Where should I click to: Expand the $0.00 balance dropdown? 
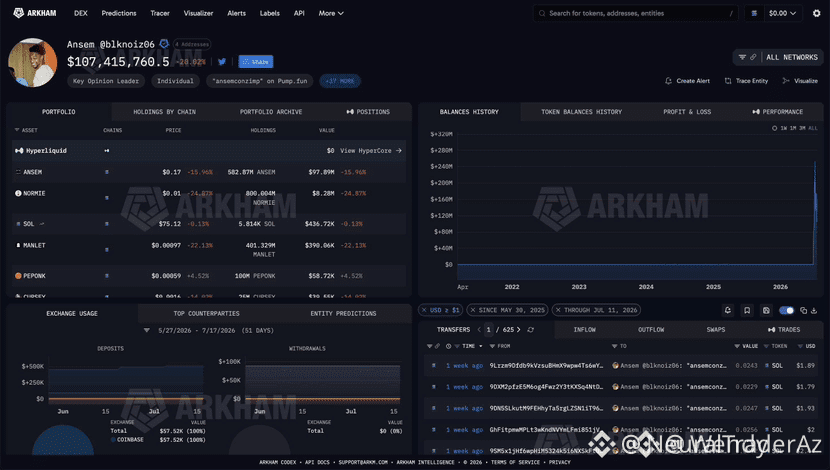click(x=782, y=13)
